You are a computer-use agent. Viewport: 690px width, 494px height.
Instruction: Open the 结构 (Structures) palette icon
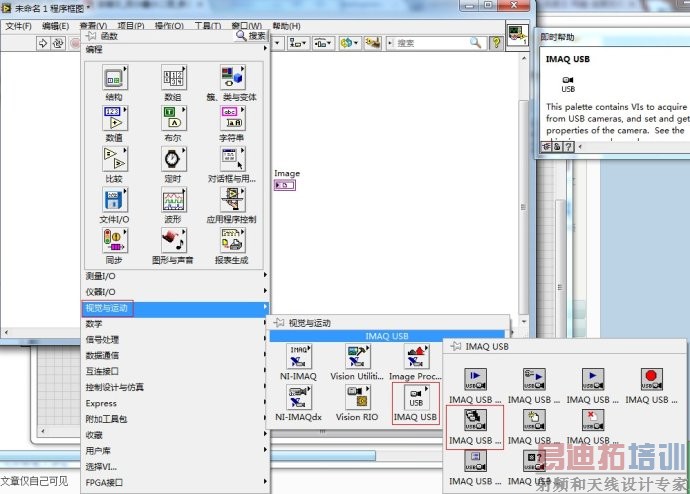[115, 77]
